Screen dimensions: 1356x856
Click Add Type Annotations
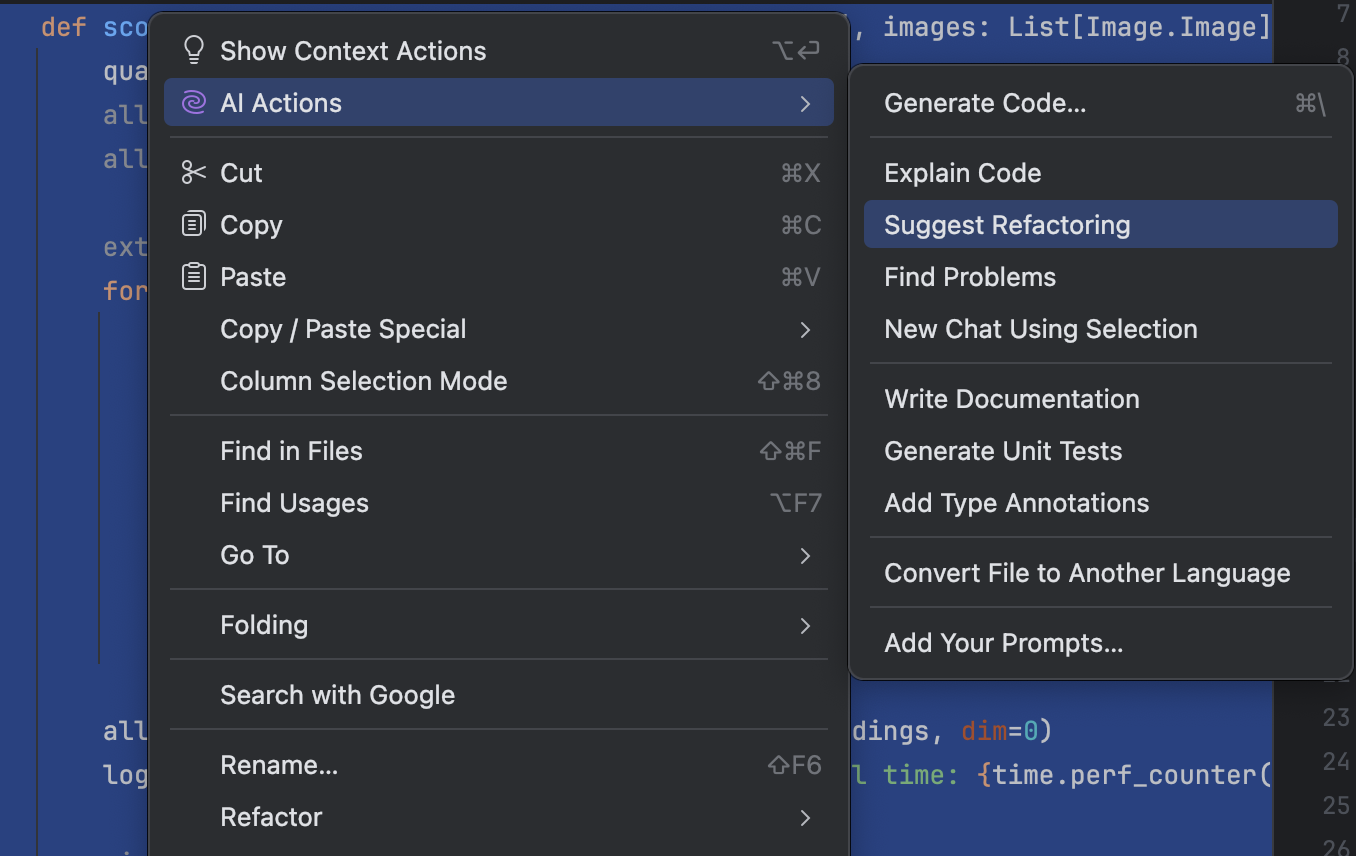[x=1016, y=503]
